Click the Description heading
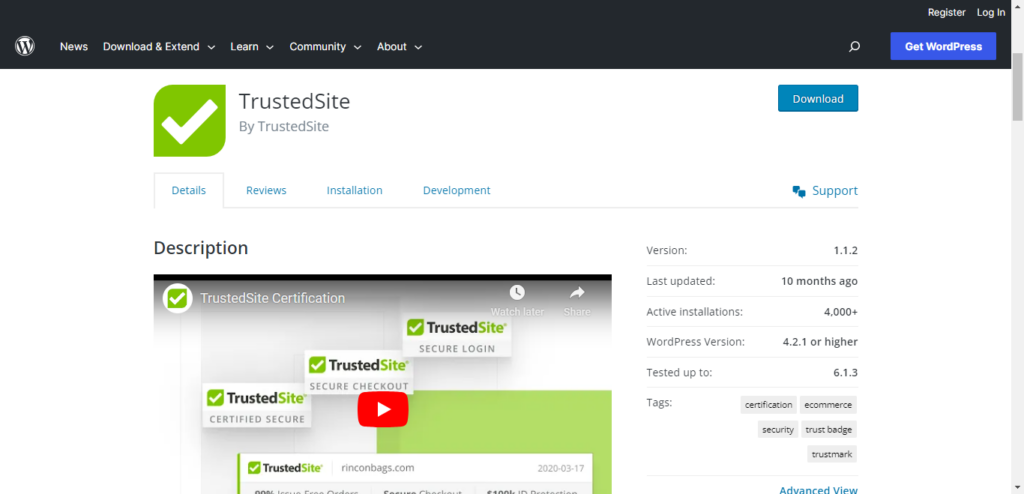 [201, 248]
